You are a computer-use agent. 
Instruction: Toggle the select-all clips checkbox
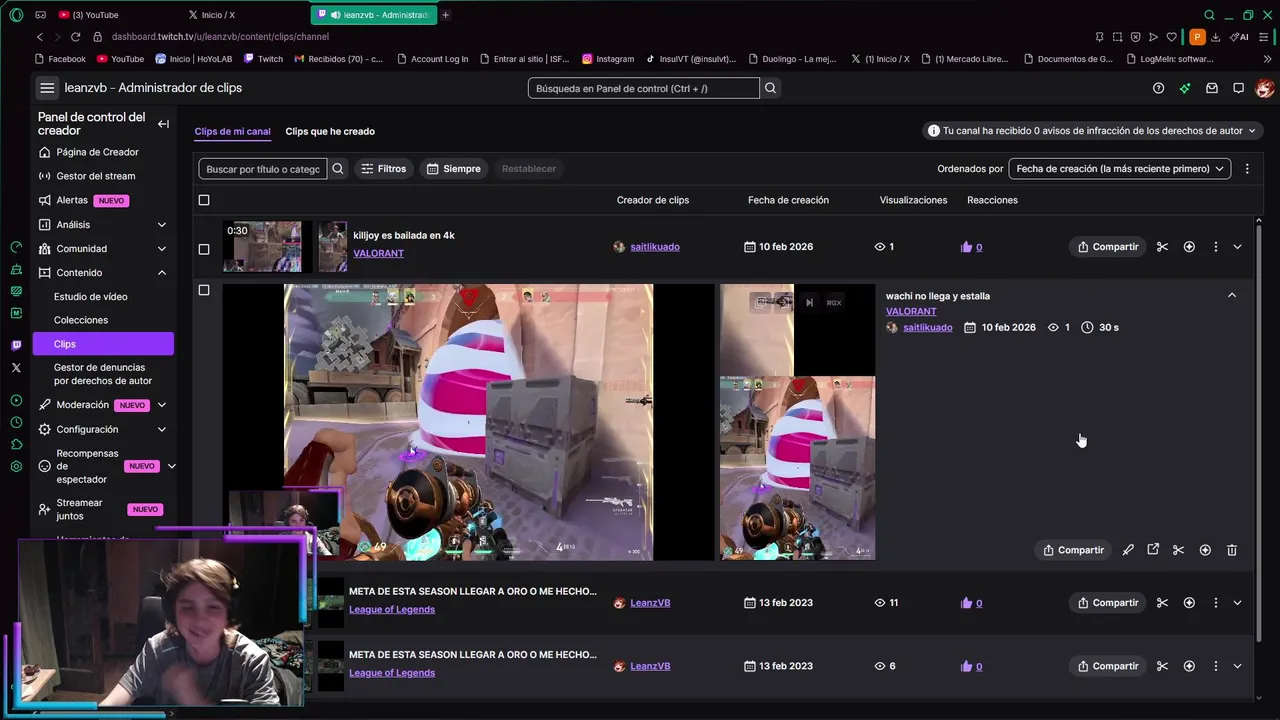(x=204, y=200)
